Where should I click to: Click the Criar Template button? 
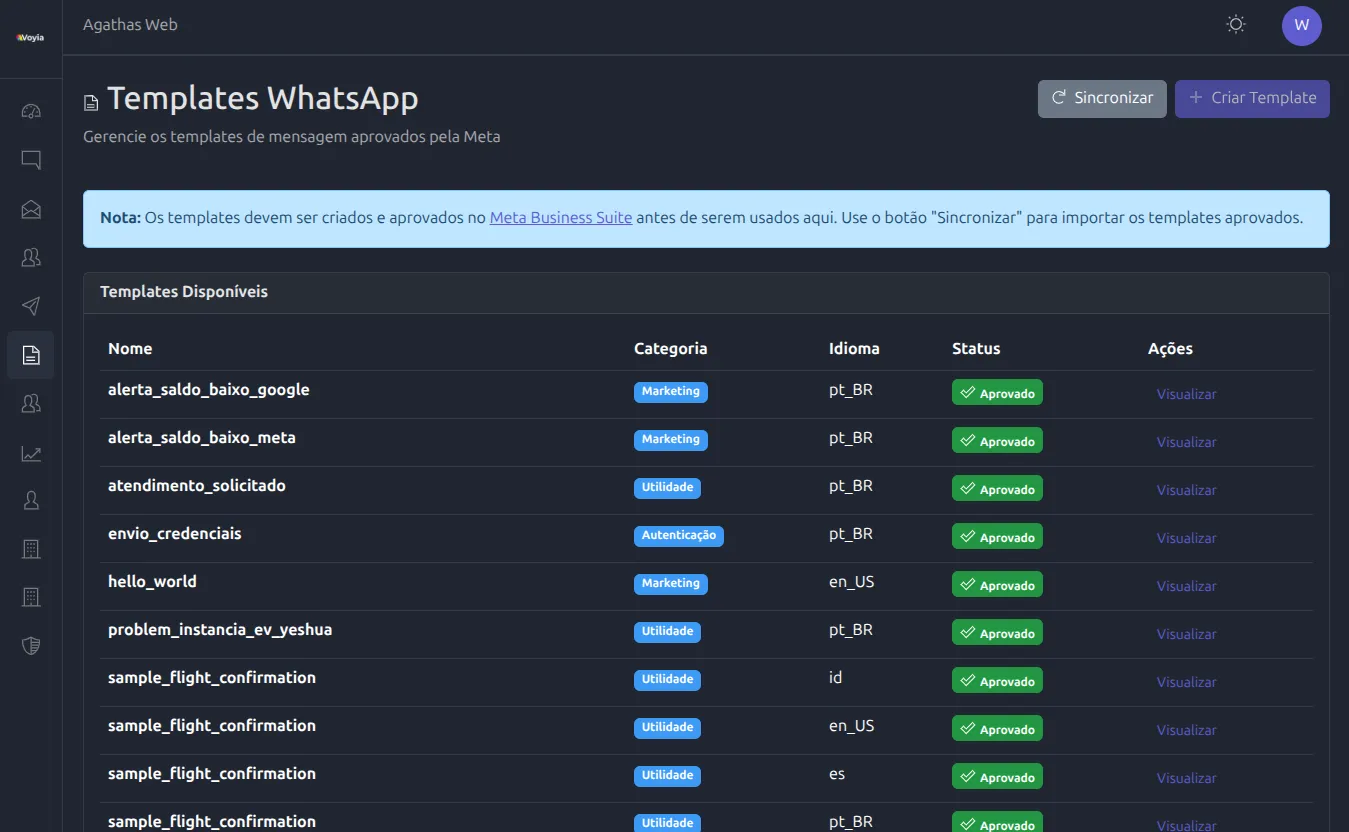pos(1252,98)
